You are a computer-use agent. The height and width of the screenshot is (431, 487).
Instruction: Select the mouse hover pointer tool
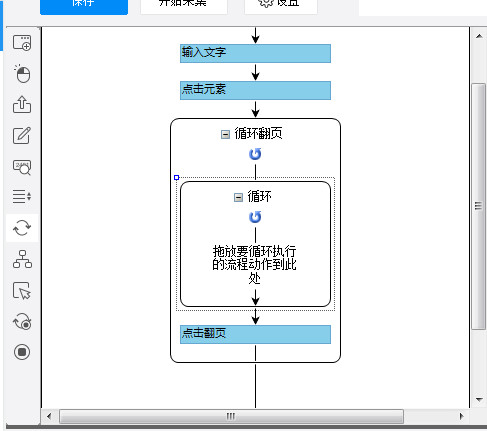[22, 291]
